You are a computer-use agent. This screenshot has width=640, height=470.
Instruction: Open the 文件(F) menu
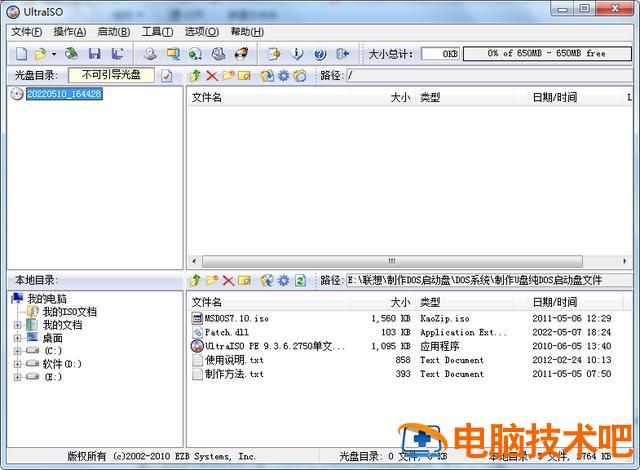coord(26,32)
